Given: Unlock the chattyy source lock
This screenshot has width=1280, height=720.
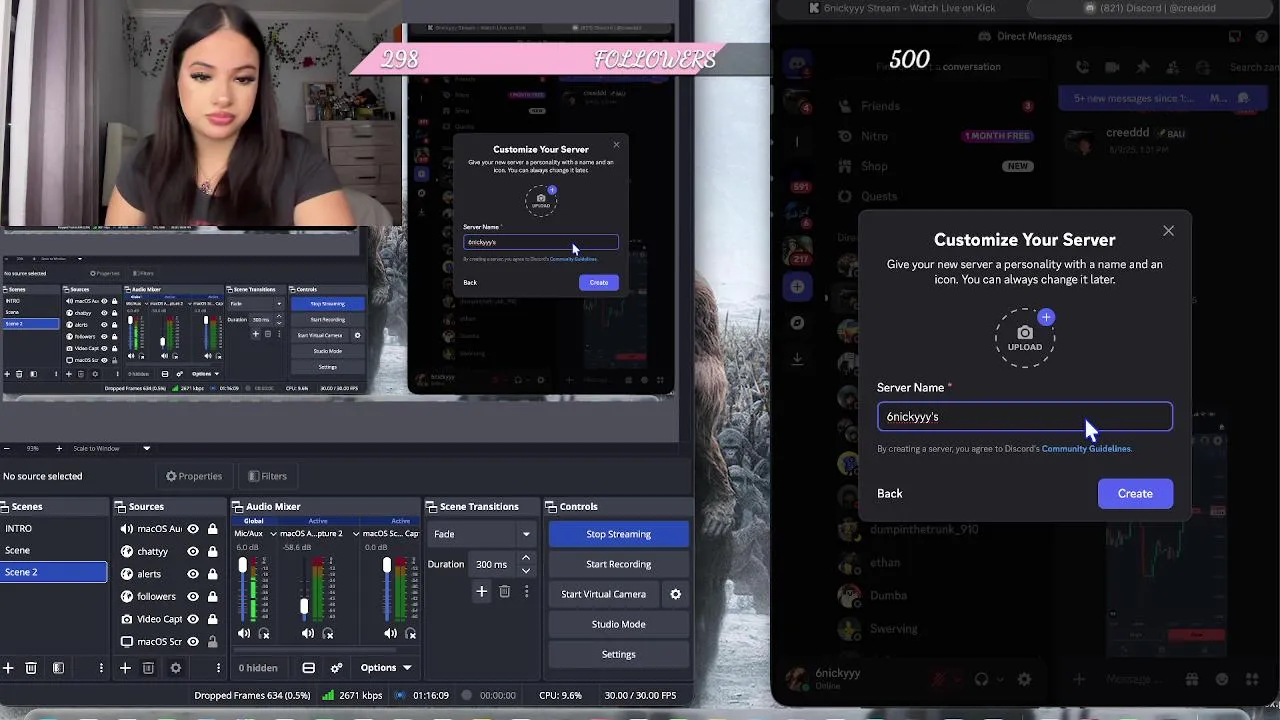Looking at the screenshot, I should (213, 551).
